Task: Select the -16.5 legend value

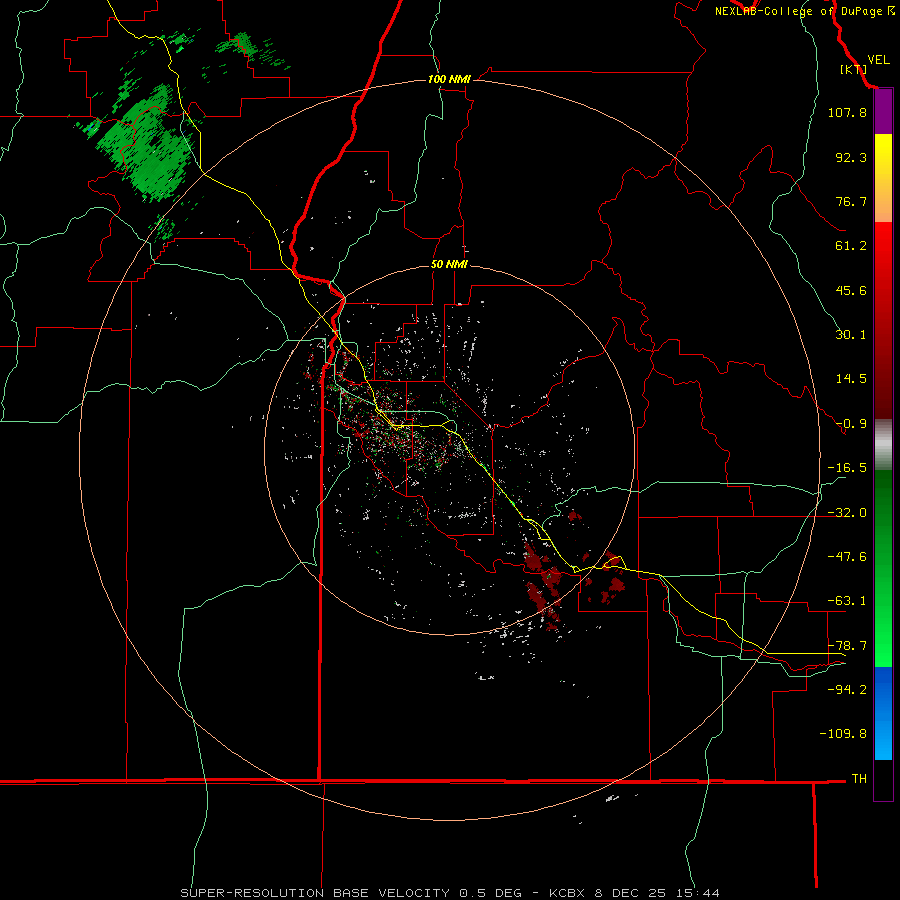Action: click(x=847, y=468)
